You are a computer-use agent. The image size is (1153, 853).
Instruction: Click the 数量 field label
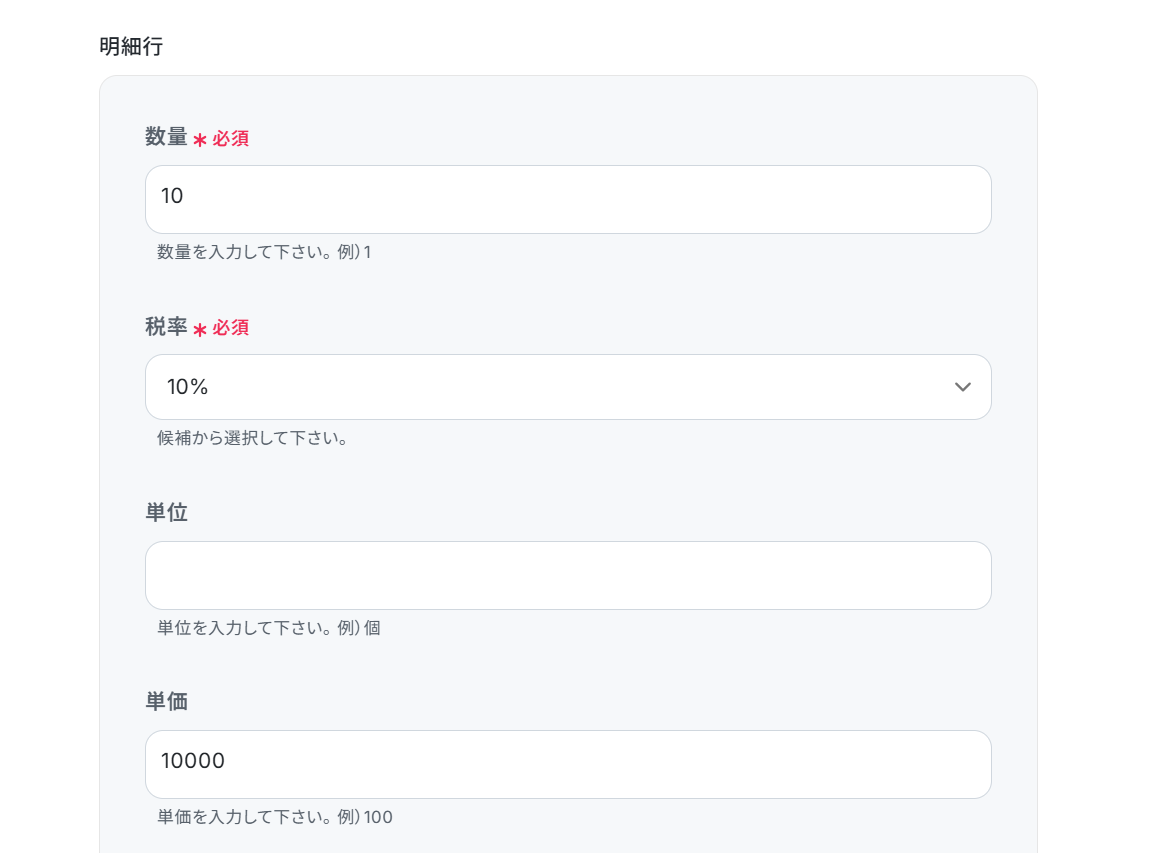[166, 138]
